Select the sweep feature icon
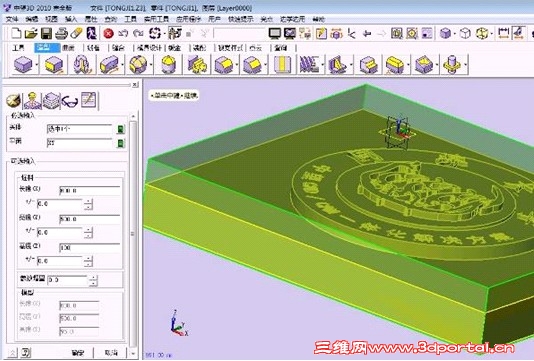The height and width of the screenshot is (361, 534). [109, 65]
